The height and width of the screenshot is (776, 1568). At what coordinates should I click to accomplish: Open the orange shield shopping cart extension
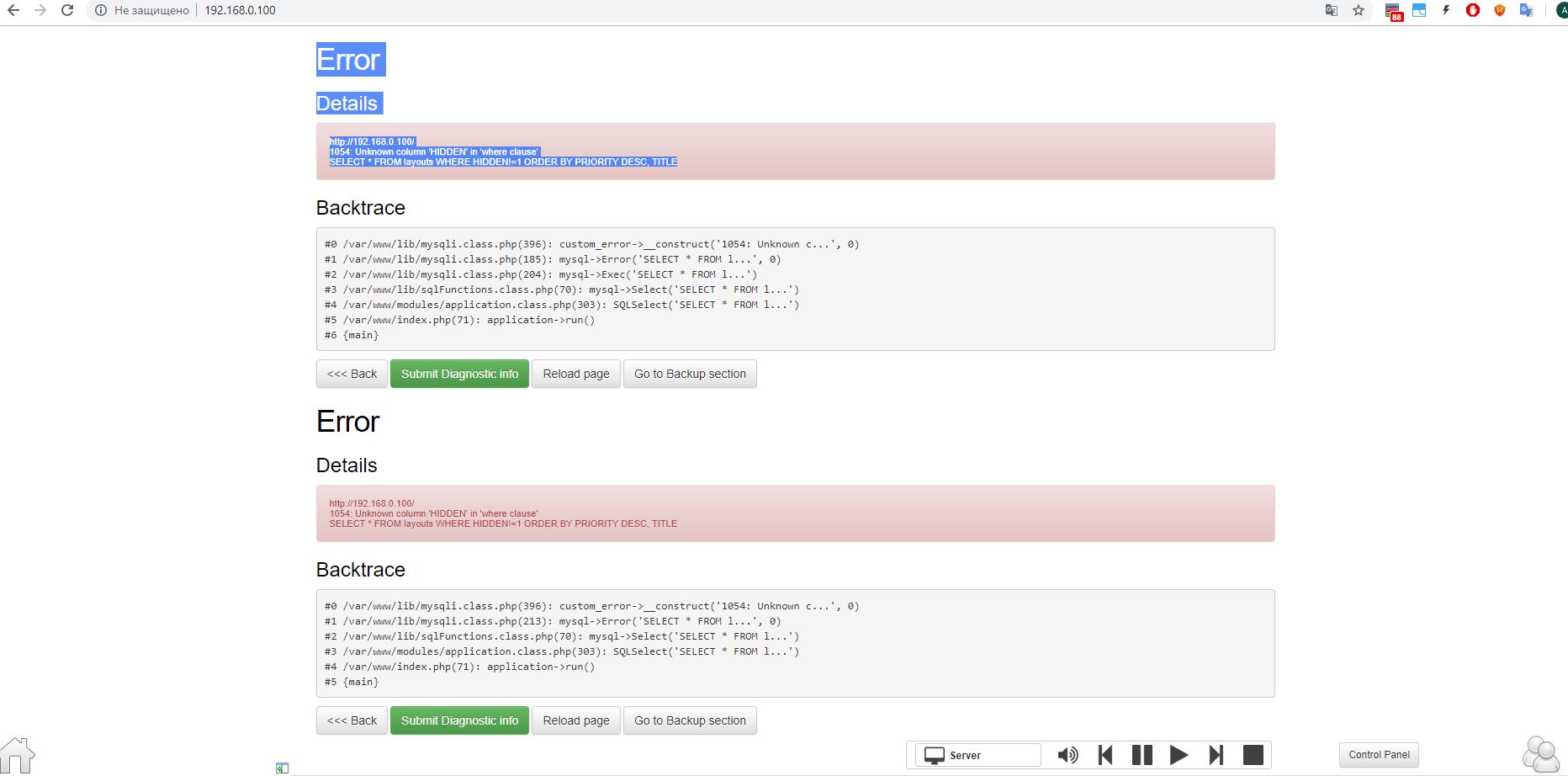pos(1500,11)
